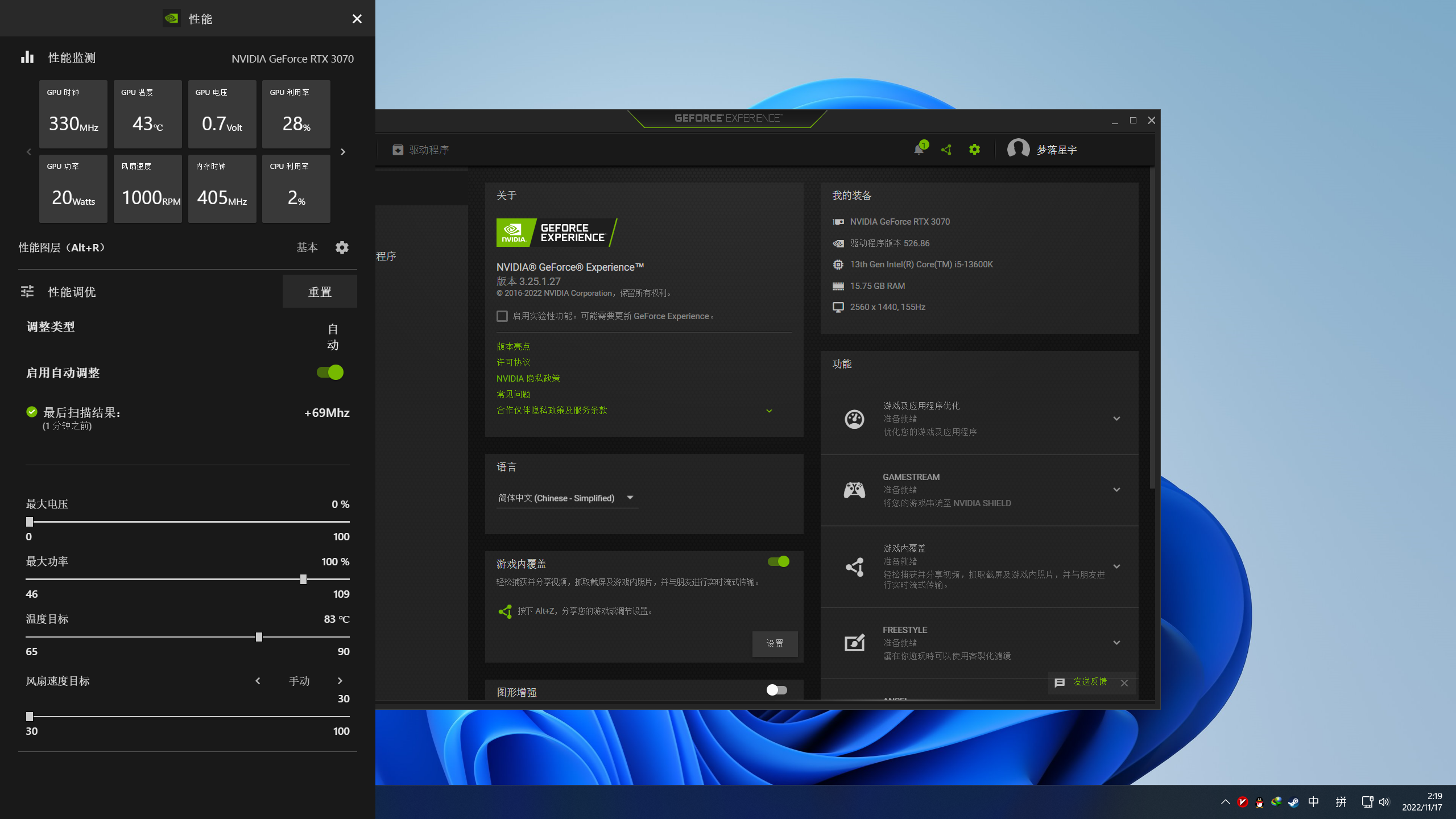
Task: Switch to the 驱动程序 tab
Action: (x=421, y=150)
